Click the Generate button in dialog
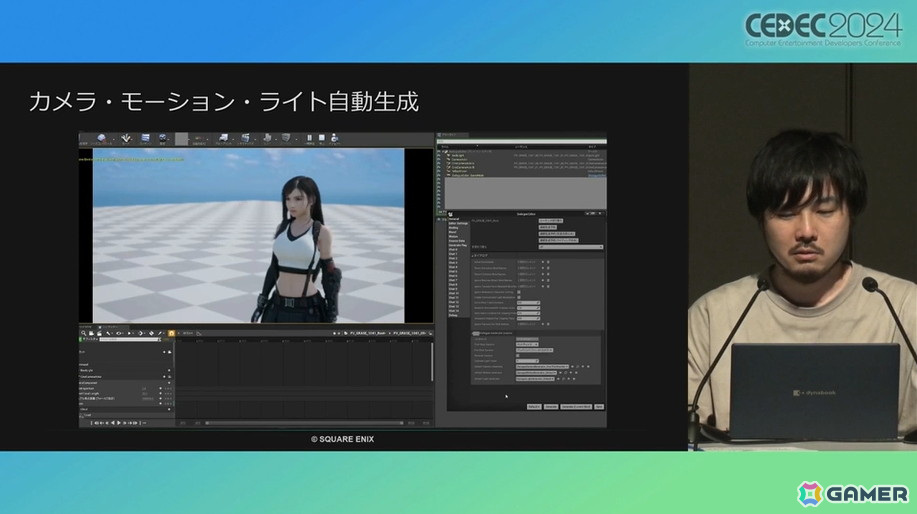Image resolution: width=917 pixels, height=514 pixels. pyautogui.click(x=551, y=406)
